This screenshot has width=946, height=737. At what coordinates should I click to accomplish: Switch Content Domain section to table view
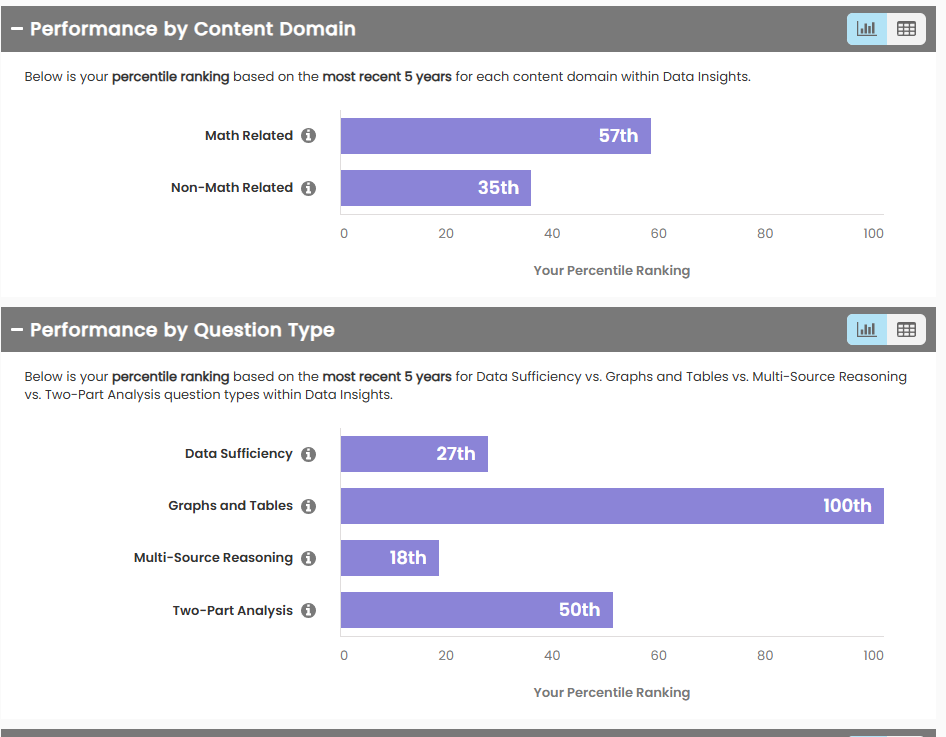pyautogui.click(x=906, y=29)
